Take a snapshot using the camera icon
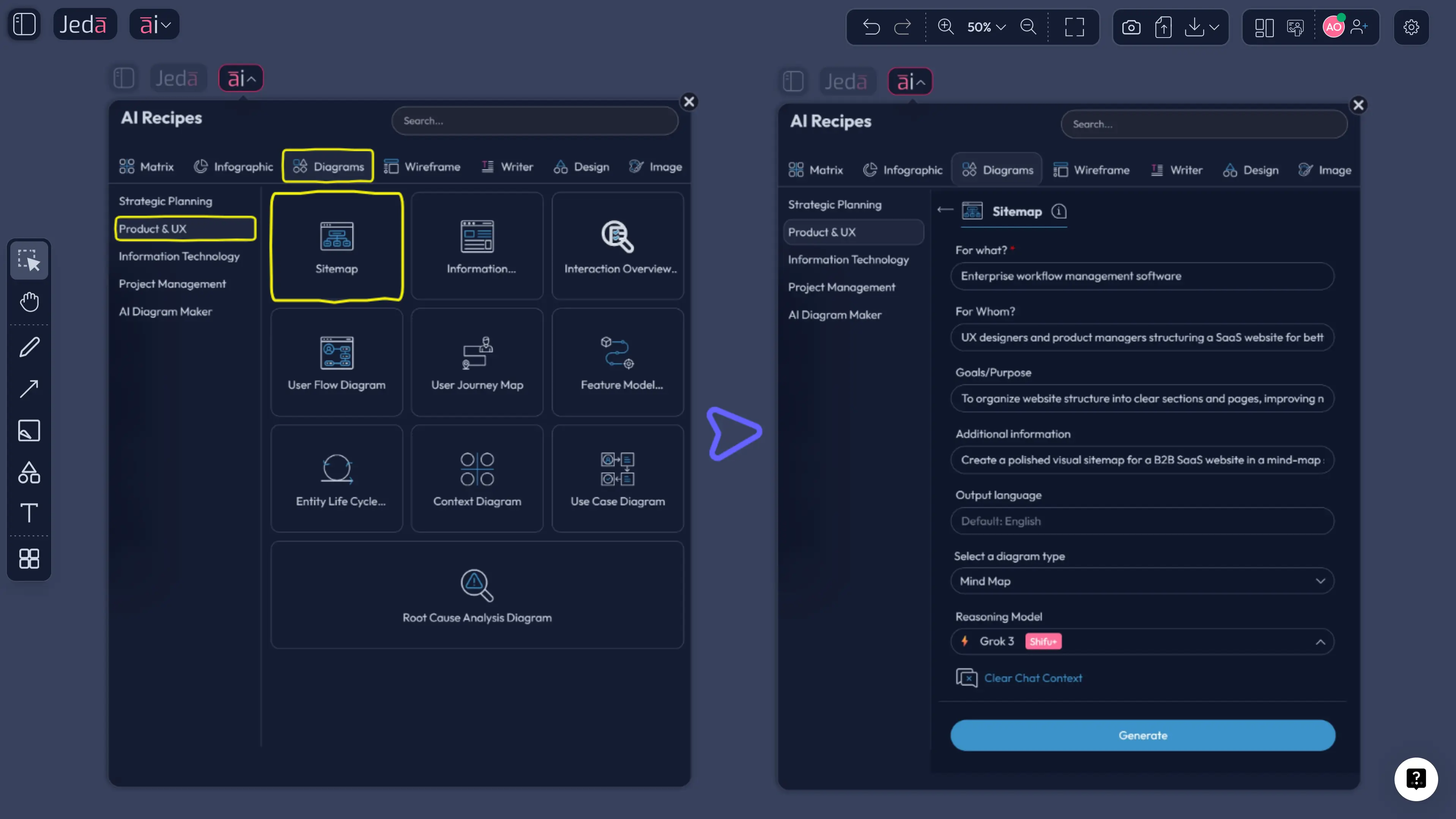This screenshot has height=819, width=1456. (1131, 27)
